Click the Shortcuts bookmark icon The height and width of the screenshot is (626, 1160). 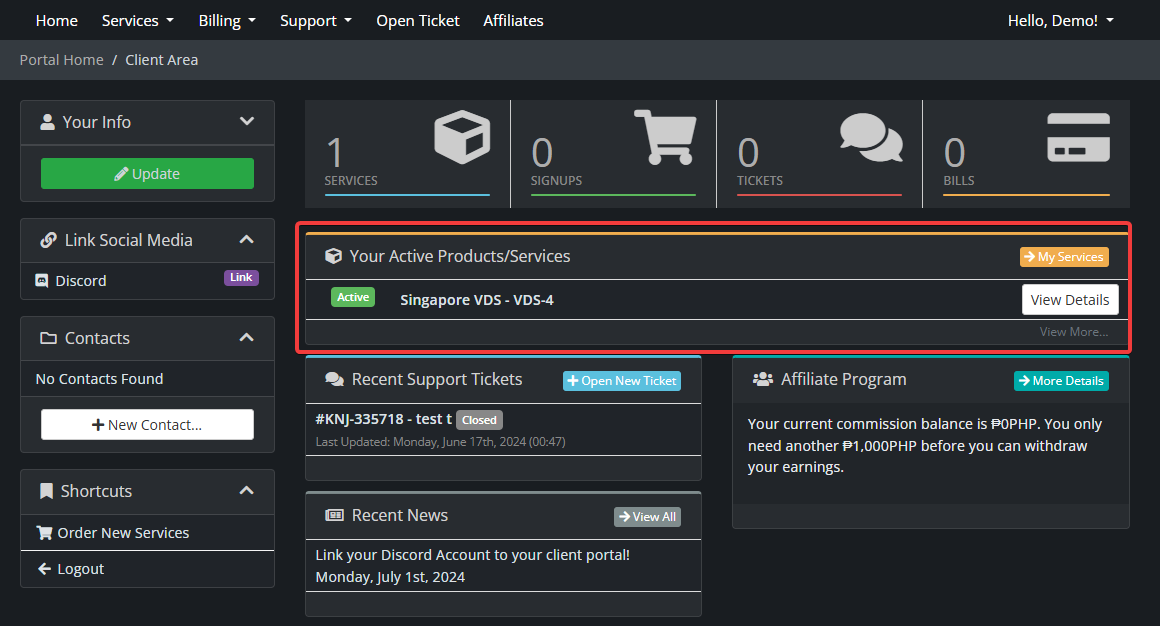point(46,491)
